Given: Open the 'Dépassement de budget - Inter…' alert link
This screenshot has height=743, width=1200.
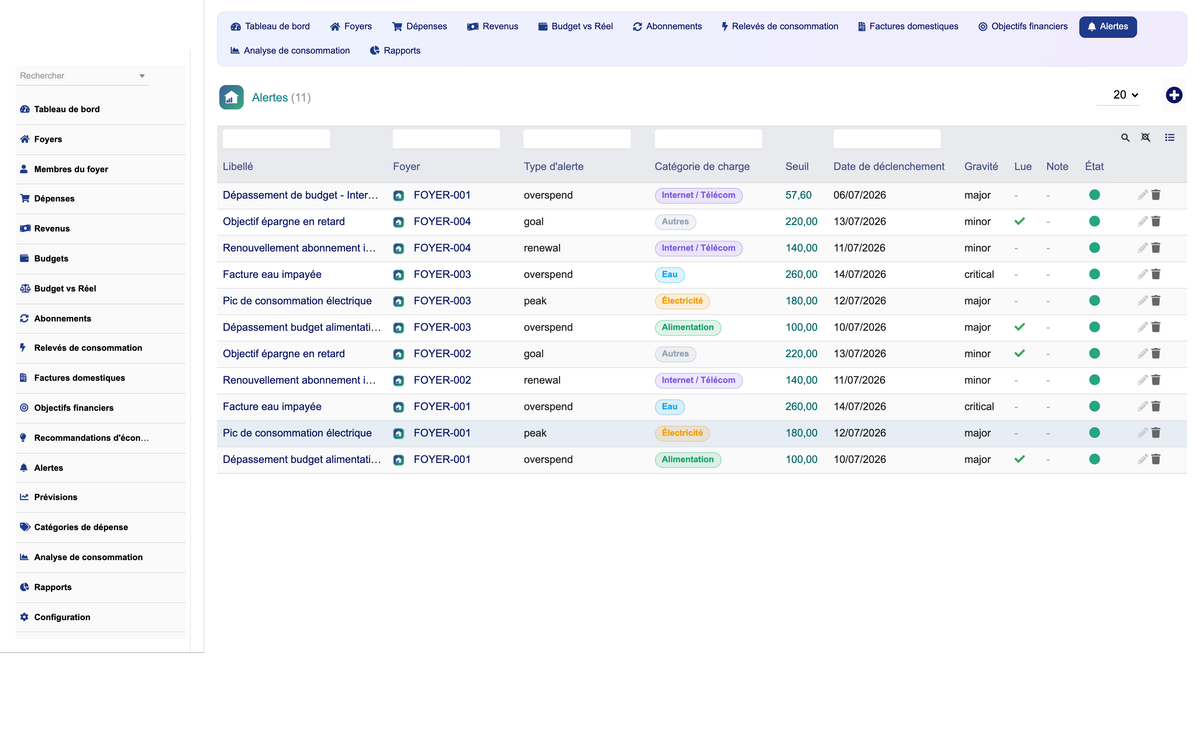Looking at the screenshot, I should [300, 195].
